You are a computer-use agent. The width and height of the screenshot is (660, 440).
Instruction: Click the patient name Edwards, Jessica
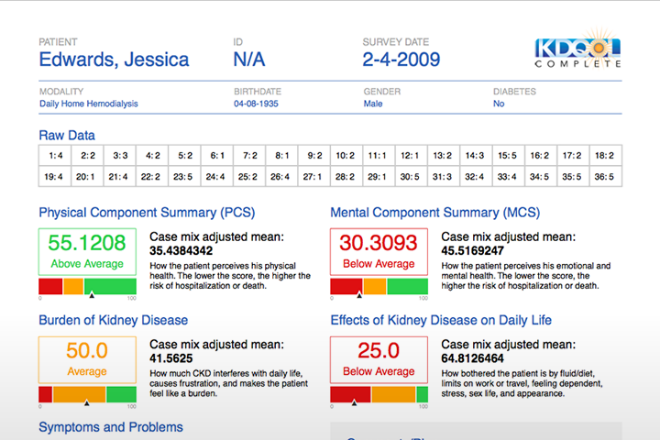click(x=113, y=60)
